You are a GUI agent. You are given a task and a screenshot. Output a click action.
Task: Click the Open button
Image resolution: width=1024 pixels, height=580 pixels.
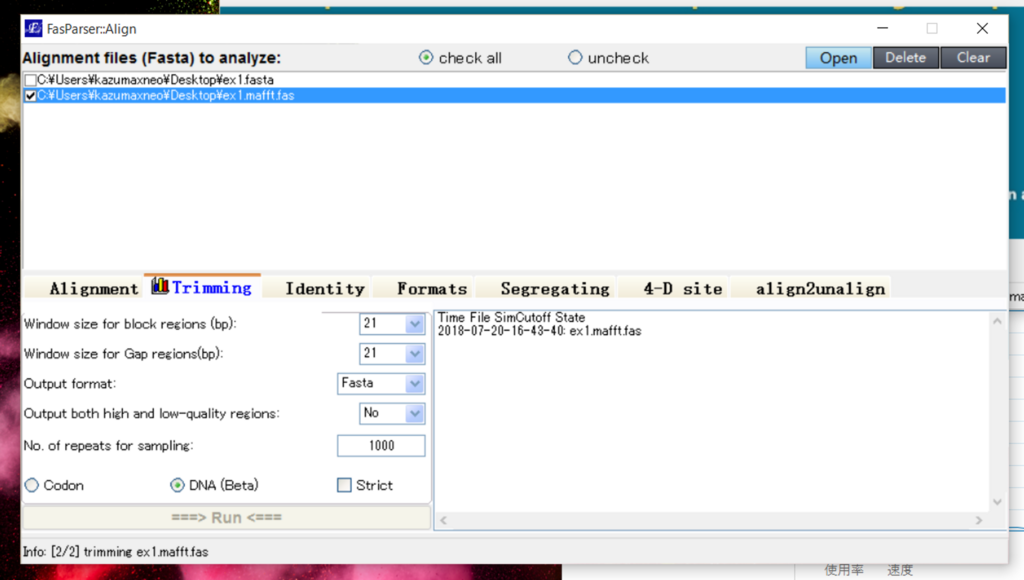(x=839, y=58)
